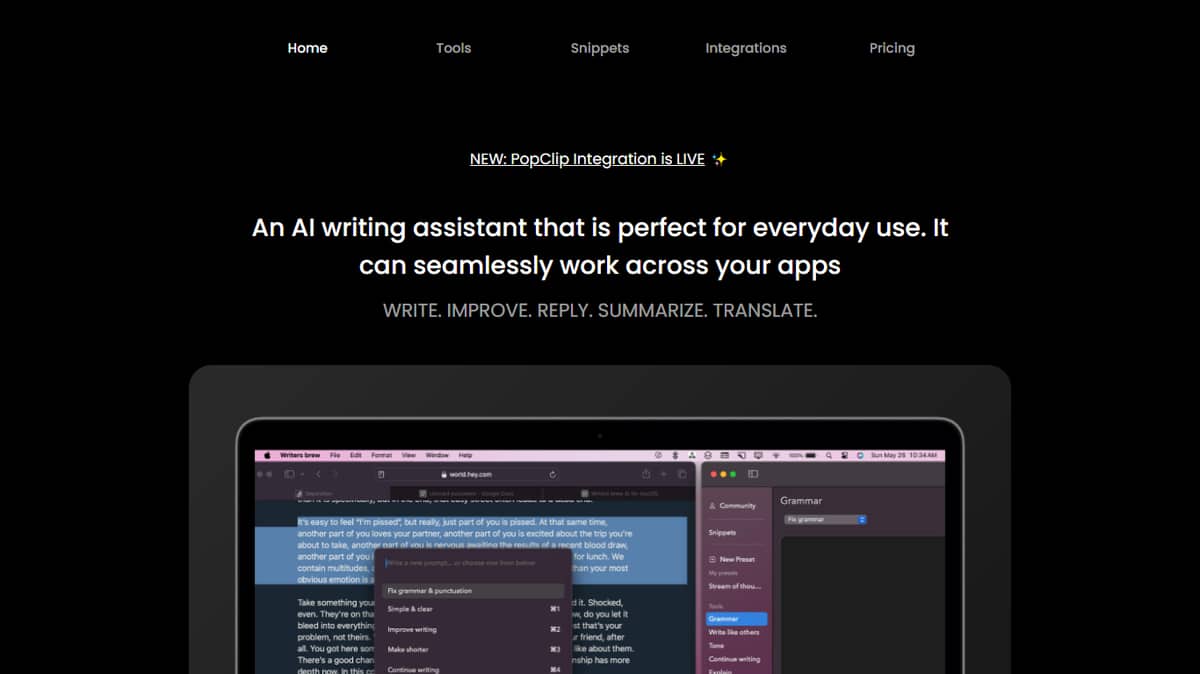Click the Sun May 28 clock

(x=904, y=455)
